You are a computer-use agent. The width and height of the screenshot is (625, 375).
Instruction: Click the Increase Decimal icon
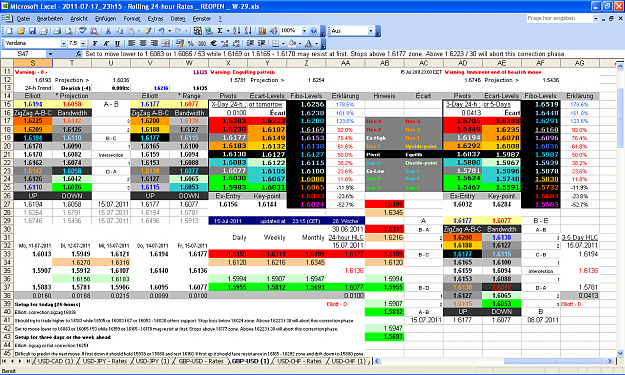tap(225, 43)
